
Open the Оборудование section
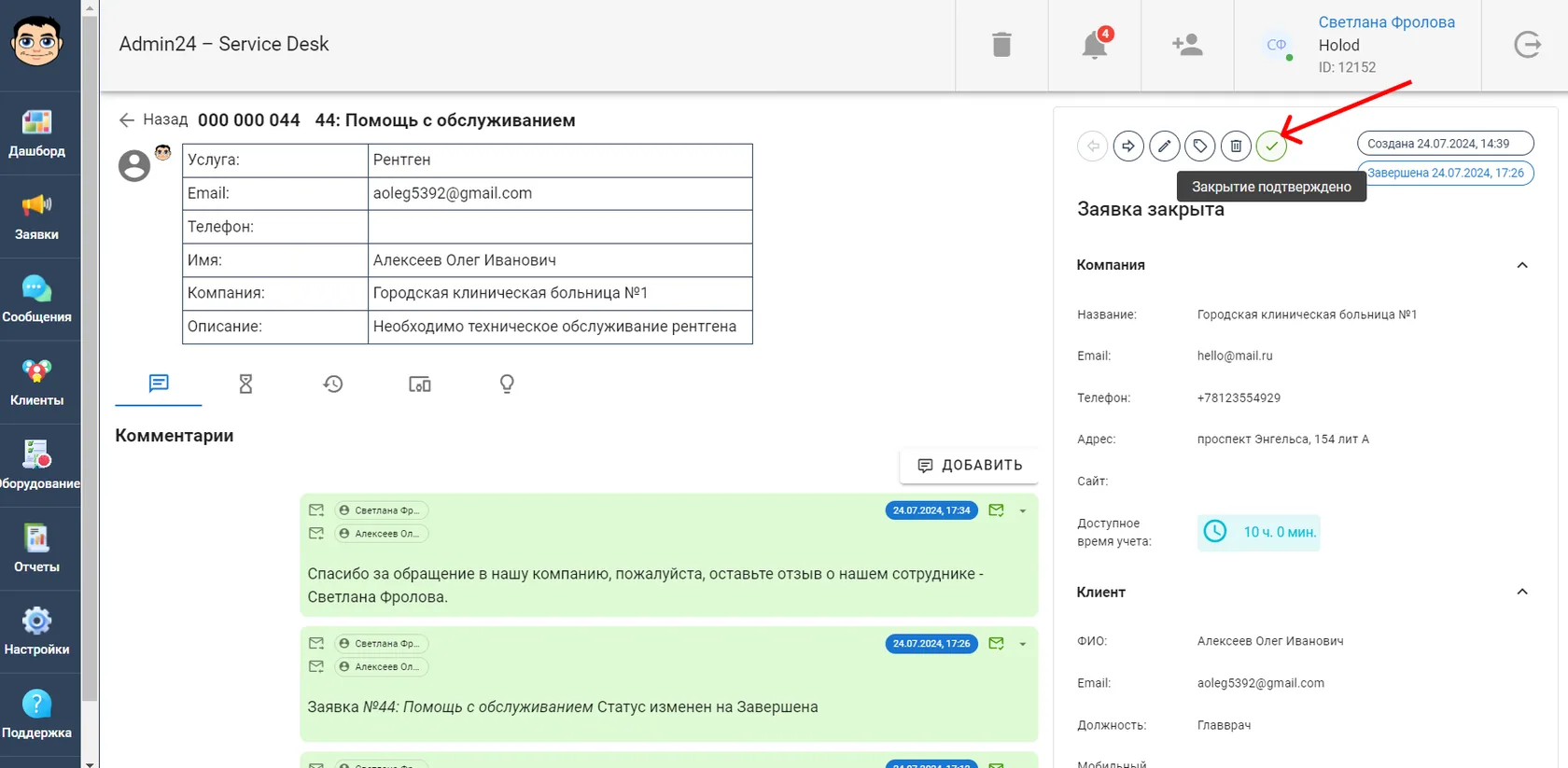click(x=37, y=466)
